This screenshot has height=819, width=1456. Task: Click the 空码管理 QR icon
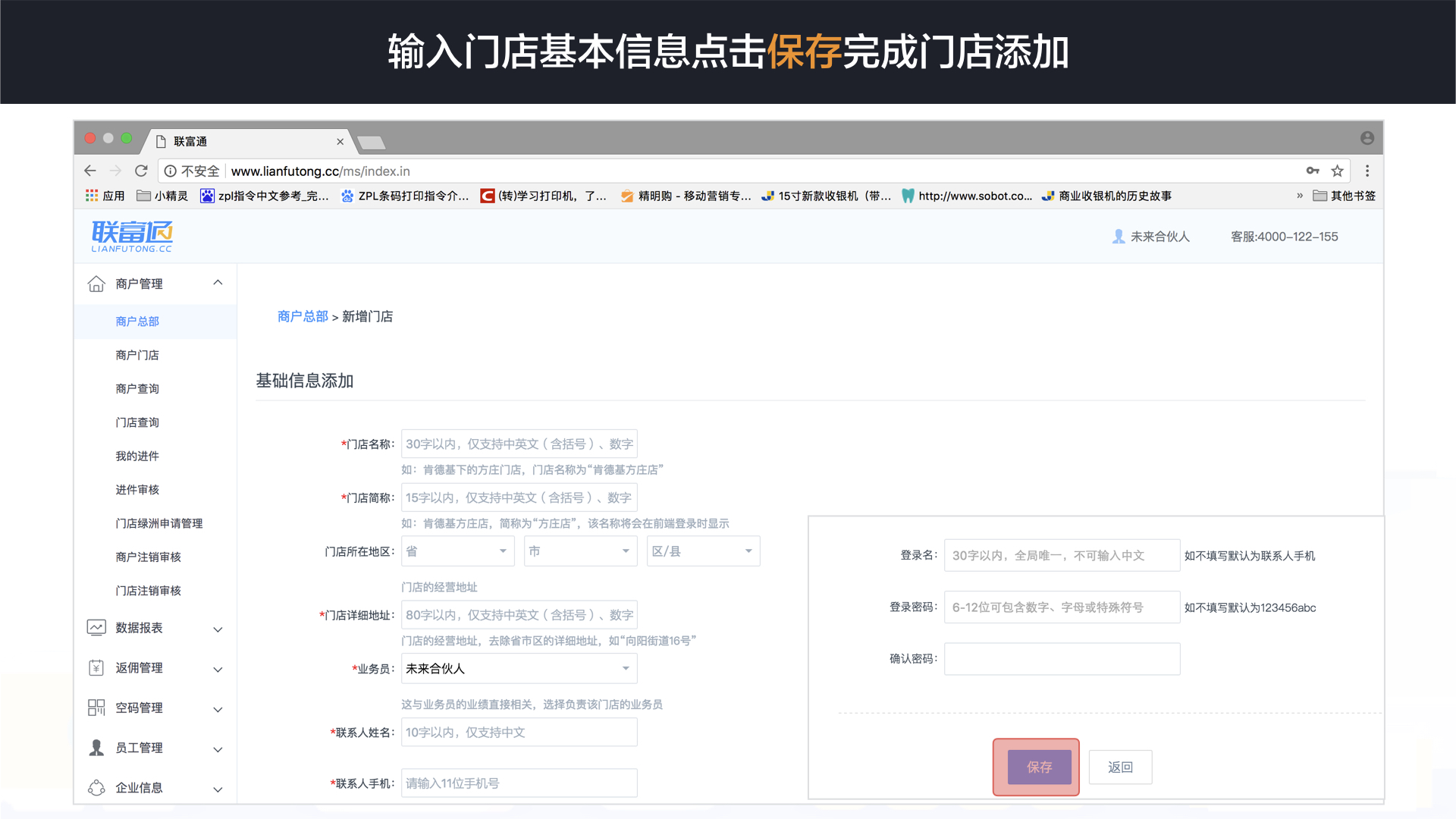96,708
